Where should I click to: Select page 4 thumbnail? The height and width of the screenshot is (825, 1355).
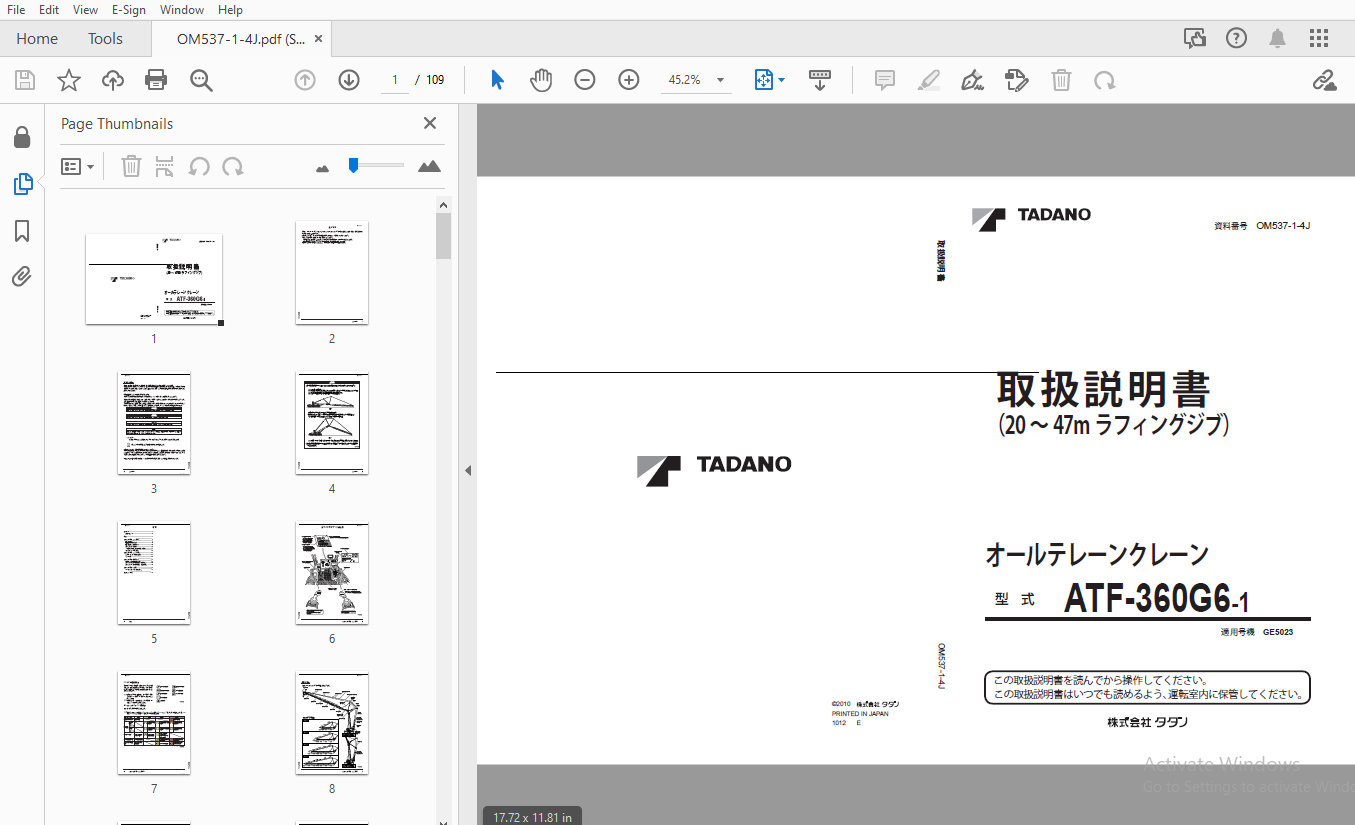(332, 423)
